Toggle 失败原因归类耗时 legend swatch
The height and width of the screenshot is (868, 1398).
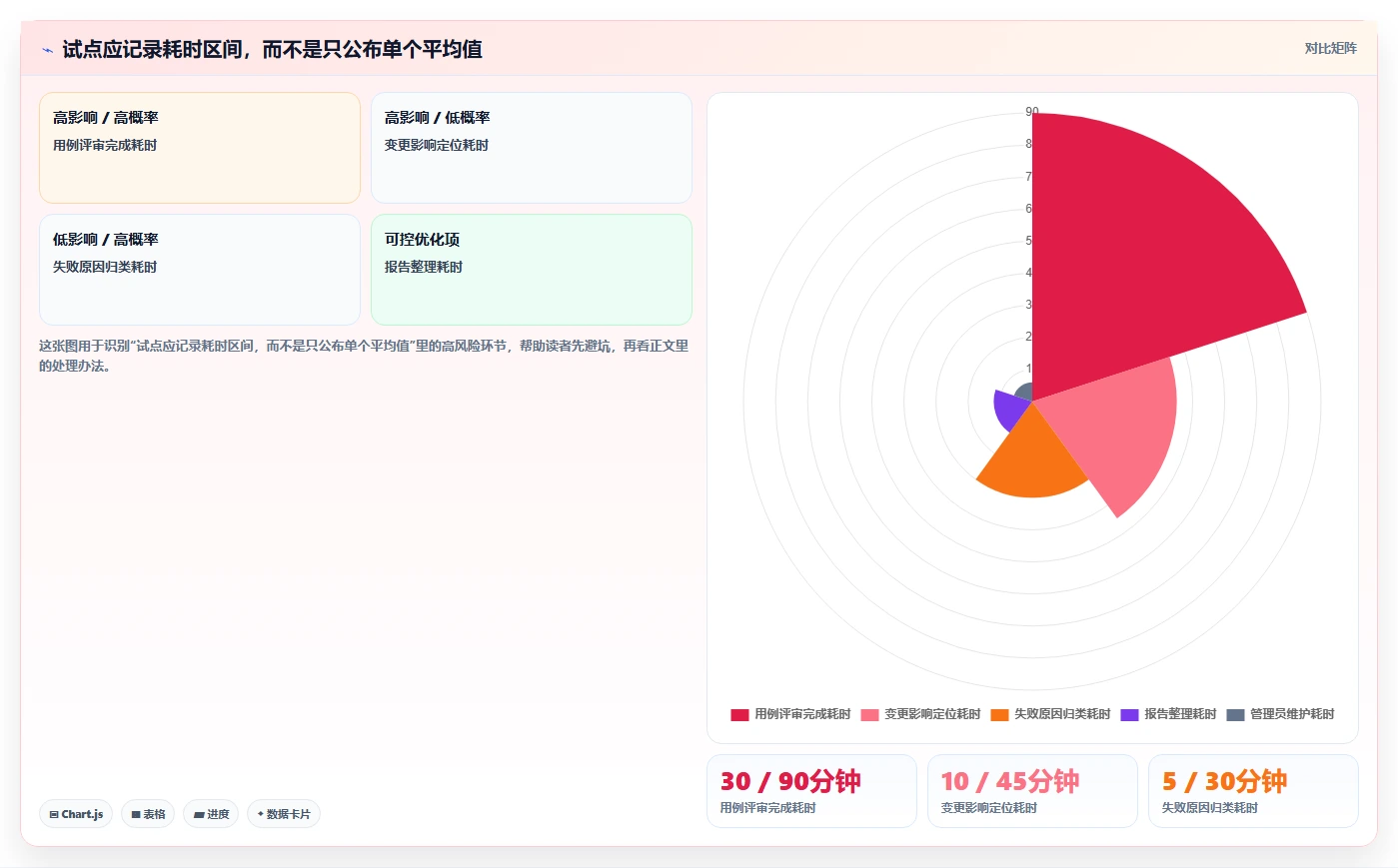(x=999, y=714)
